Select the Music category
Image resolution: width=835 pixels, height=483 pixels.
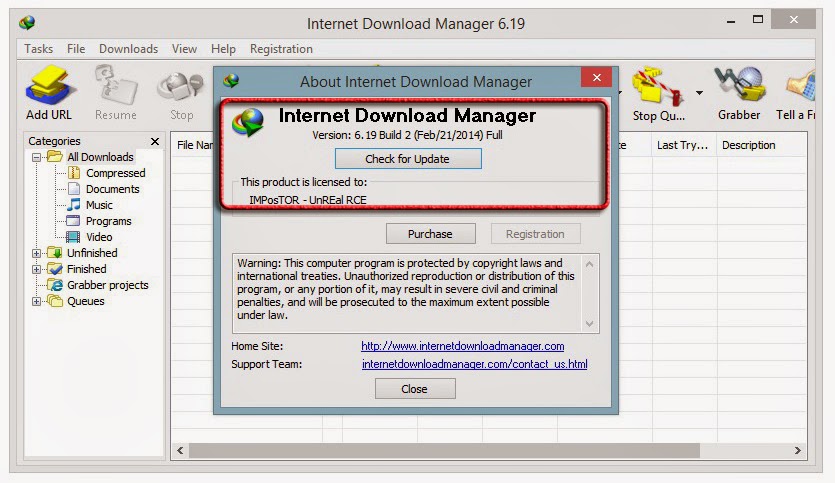click(99, 205)
